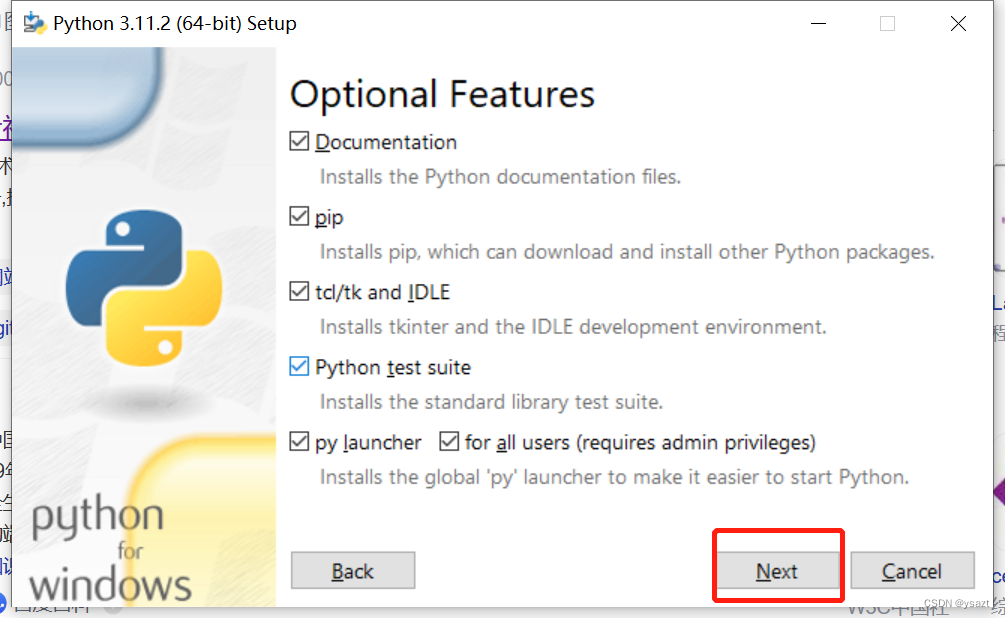This screenshot has width=1005, height=618.
Task: Minimize the Python Setup window
Action: coord(818,24)
